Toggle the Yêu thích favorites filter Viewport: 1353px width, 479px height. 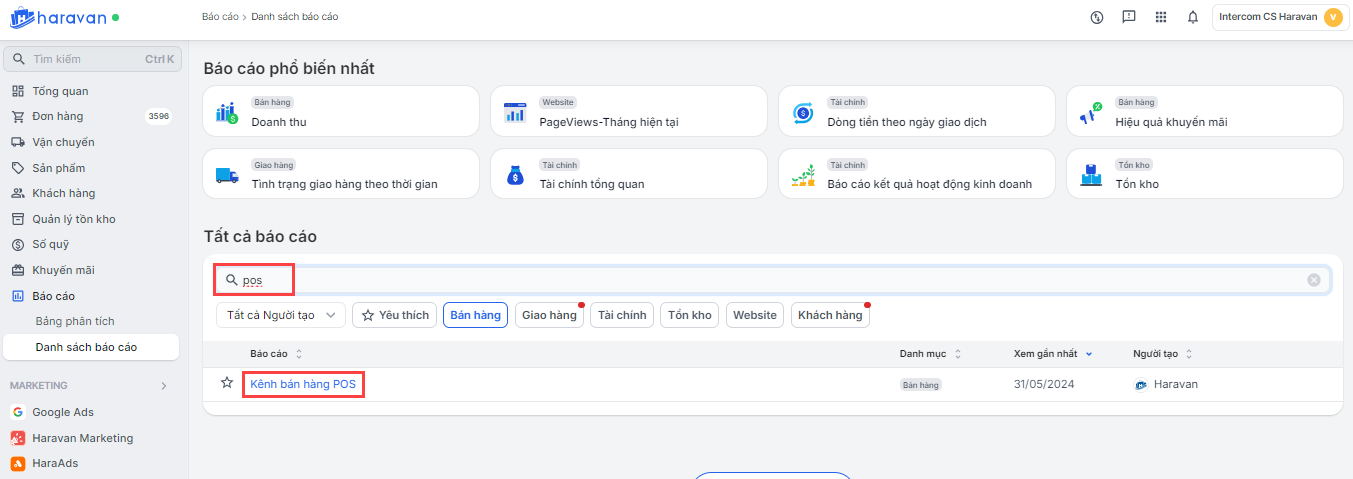pos(394,315)
